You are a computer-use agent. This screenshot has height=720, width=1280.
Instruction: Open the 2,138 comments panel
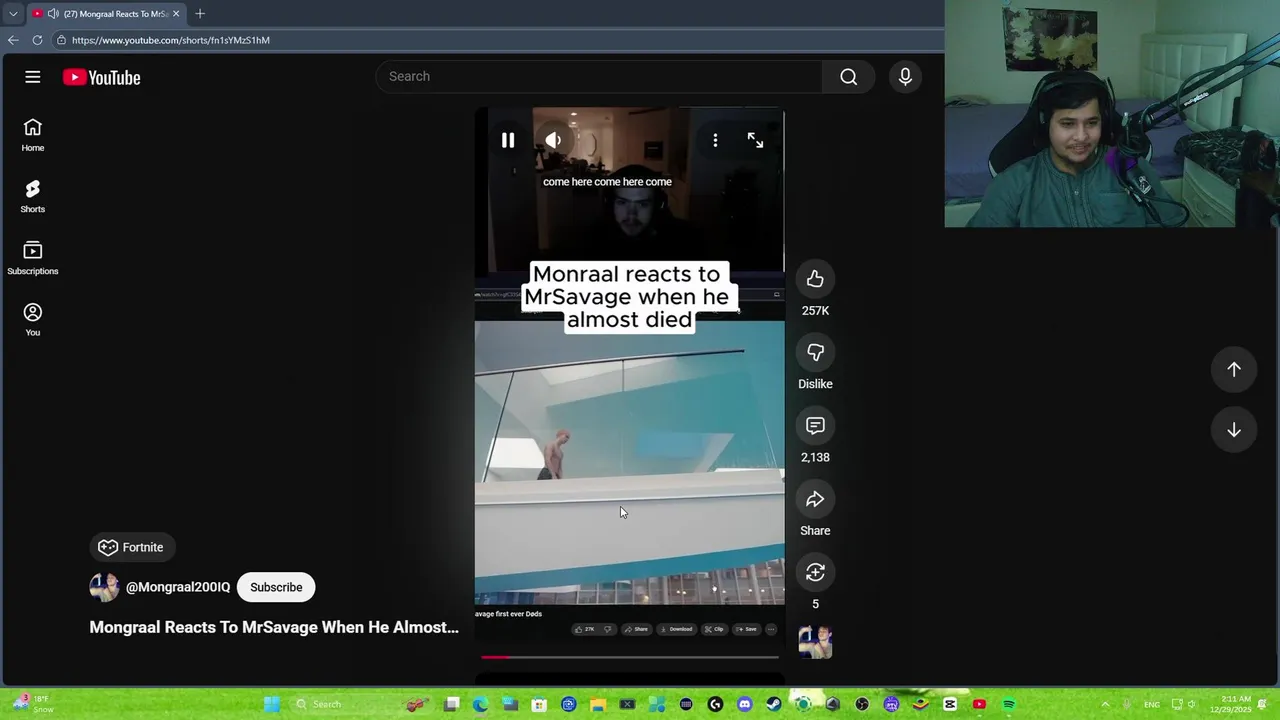pos(815,426)
